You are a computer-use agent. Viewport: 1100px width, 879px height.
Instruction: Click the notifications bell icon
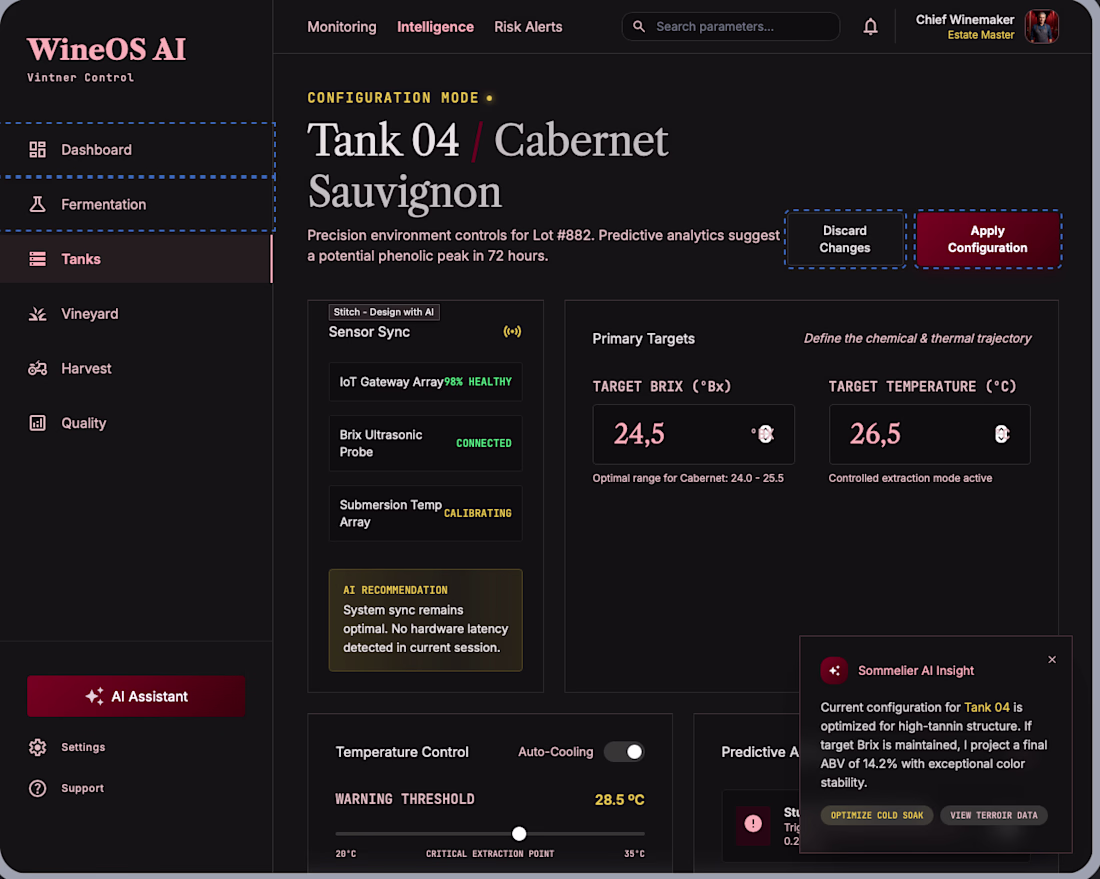click(870, 27)
